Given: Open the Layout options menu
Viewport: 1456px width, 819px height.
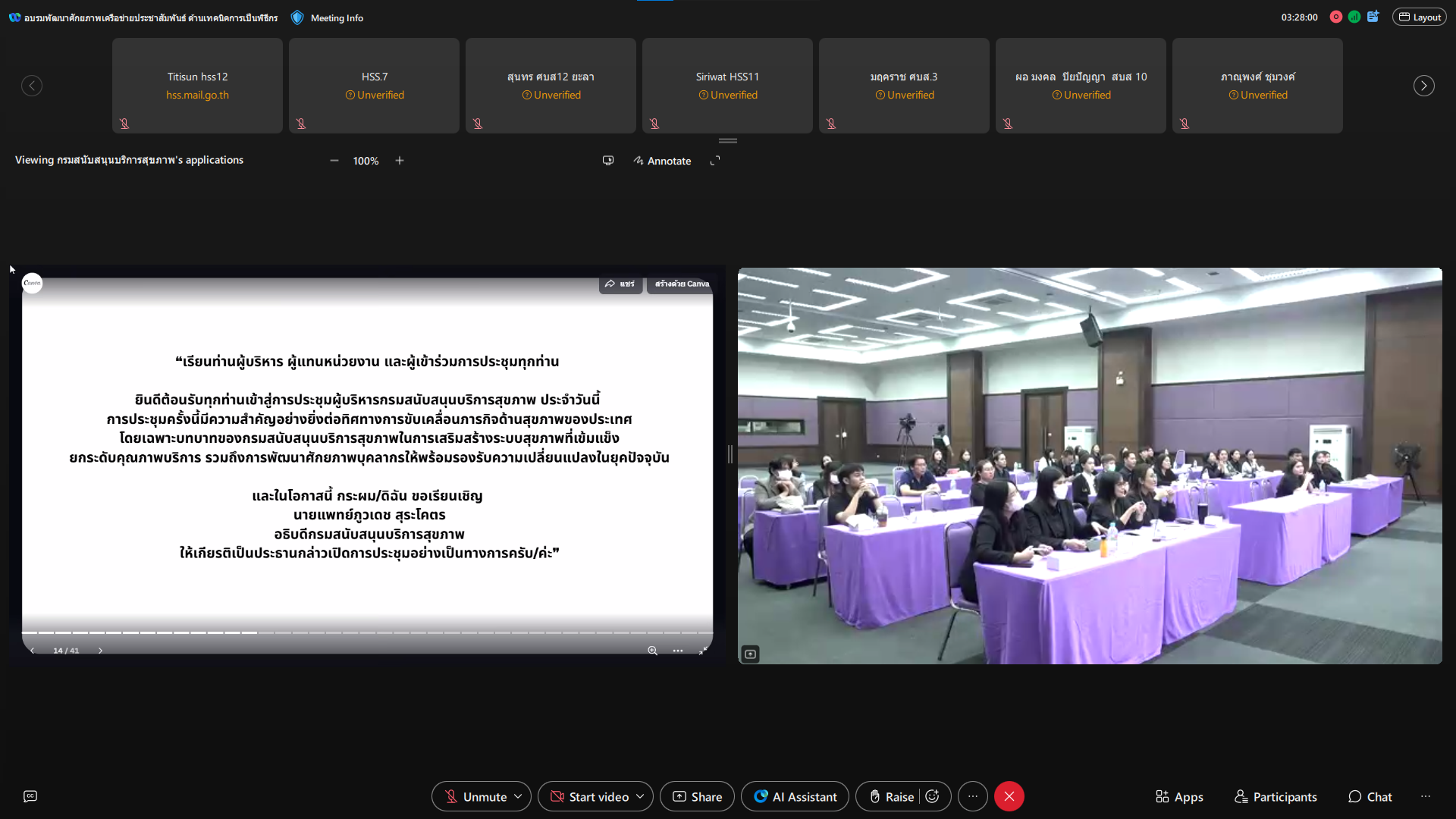Looking at the screenshot, I should coord(1420,17).
